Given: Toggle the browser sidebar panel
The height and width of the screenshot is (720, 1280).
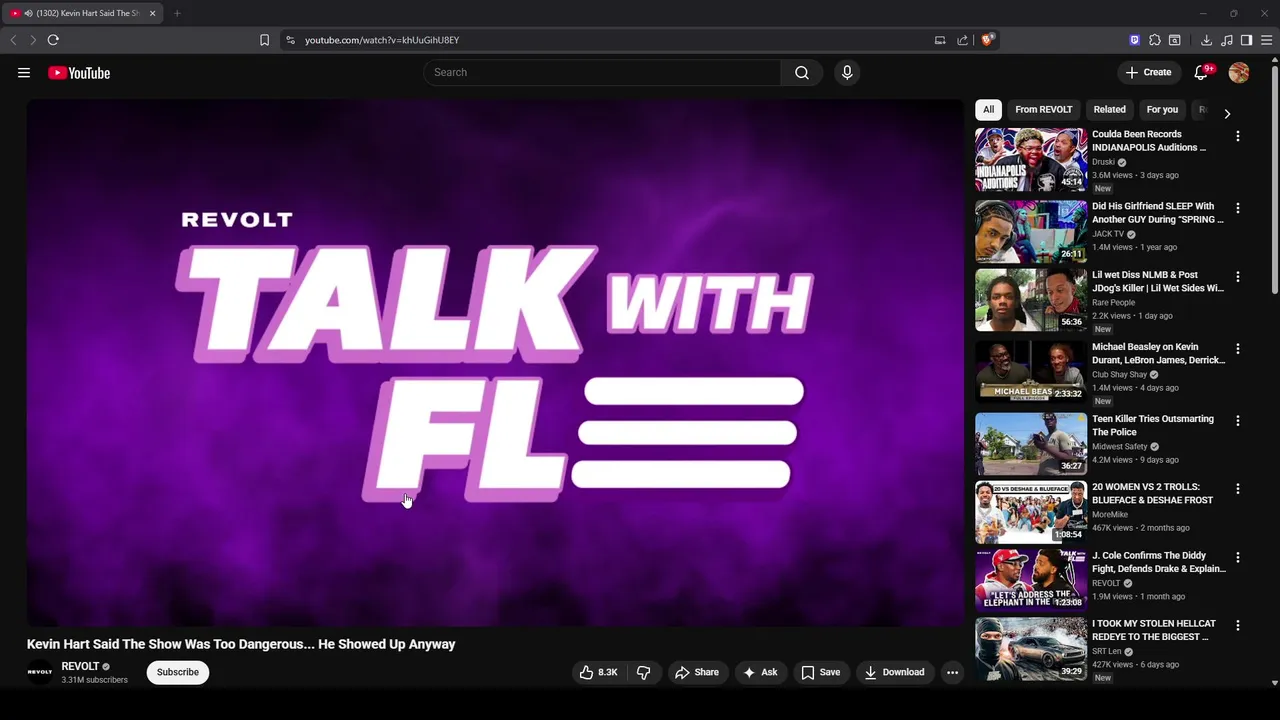Looking at the screenshot, I should point(1246,40).
